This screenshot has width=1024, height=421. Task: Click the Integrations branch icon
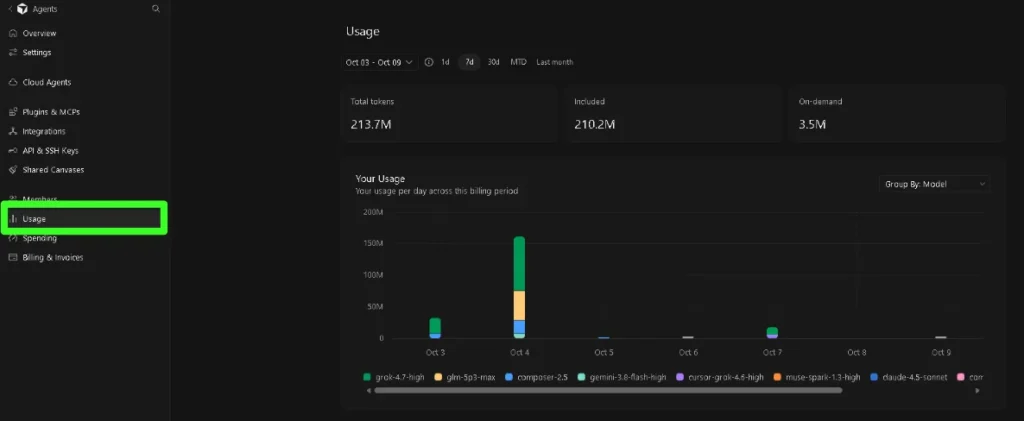(13, 131)
